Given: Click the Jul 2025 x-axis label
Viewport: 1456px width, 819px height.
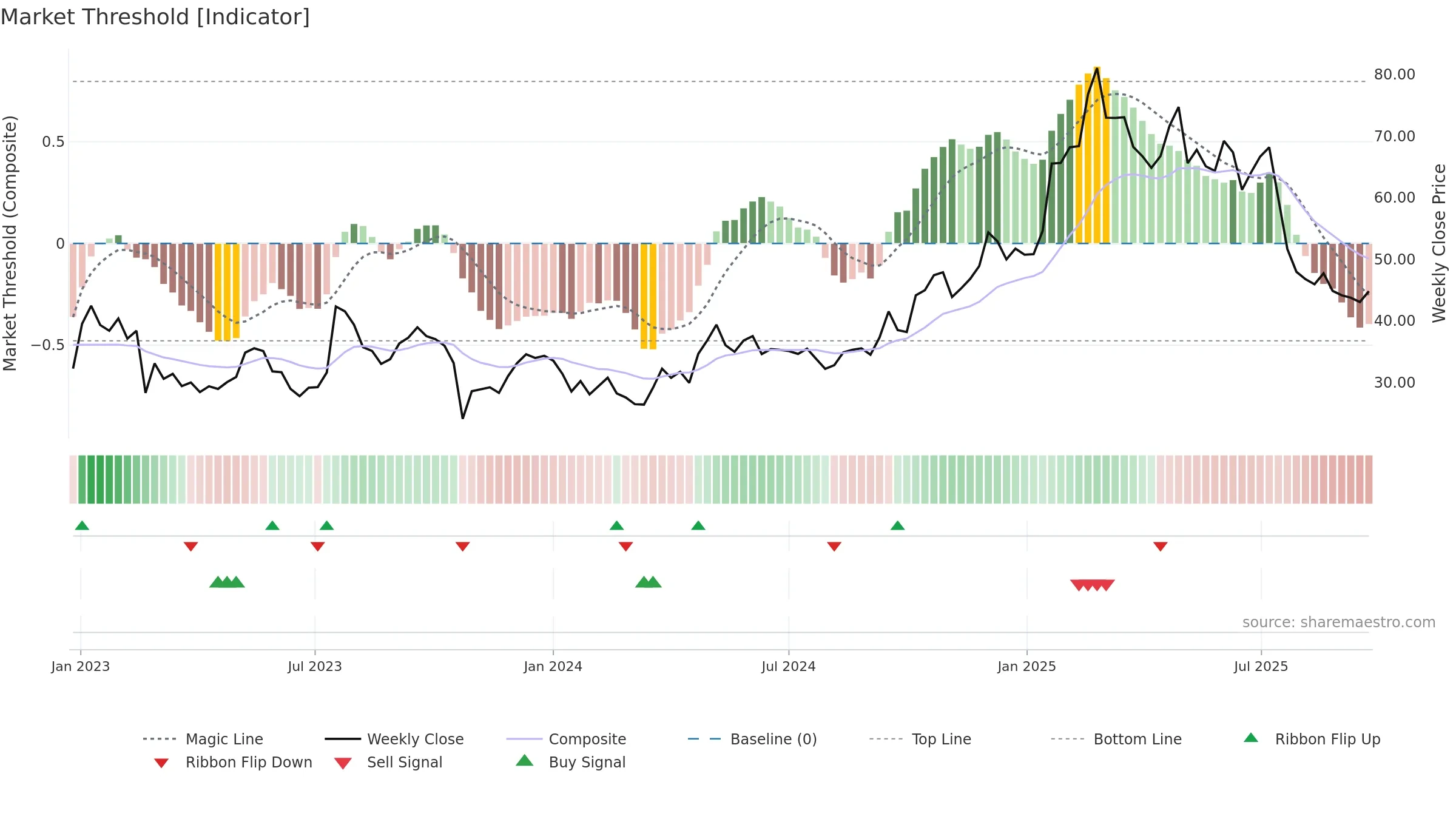Looking at the screenshot, I should (1261, 667).
